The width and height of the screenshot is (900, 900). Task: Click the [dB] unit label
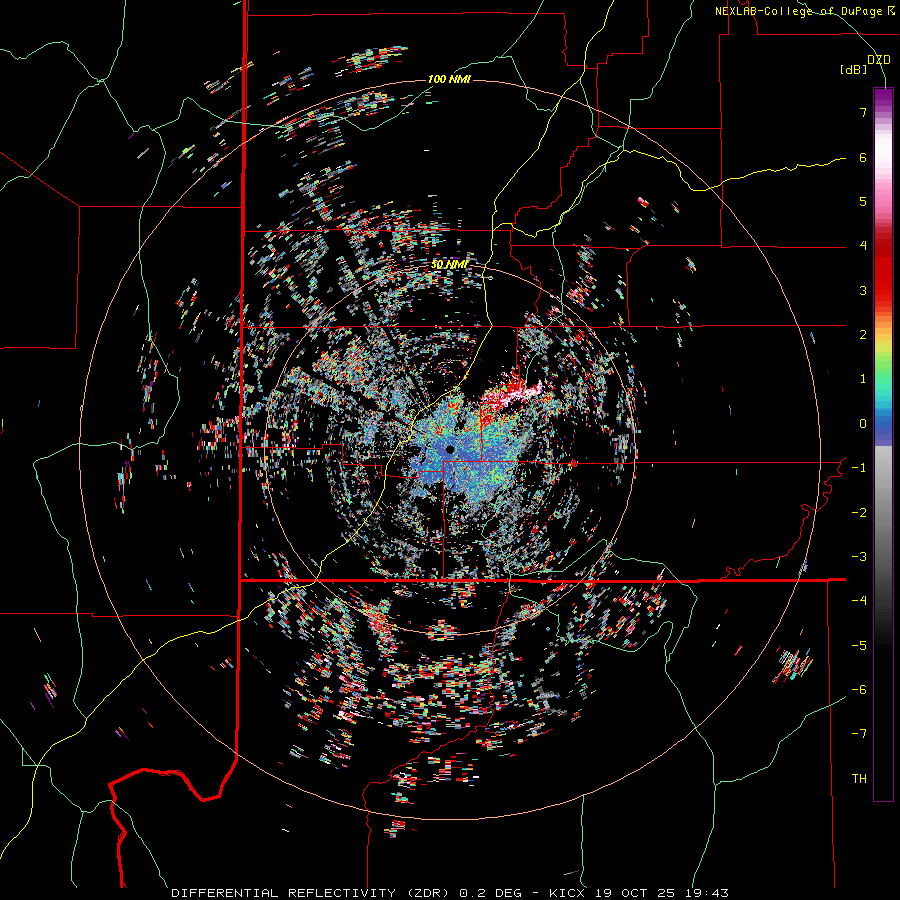[854, 70]
